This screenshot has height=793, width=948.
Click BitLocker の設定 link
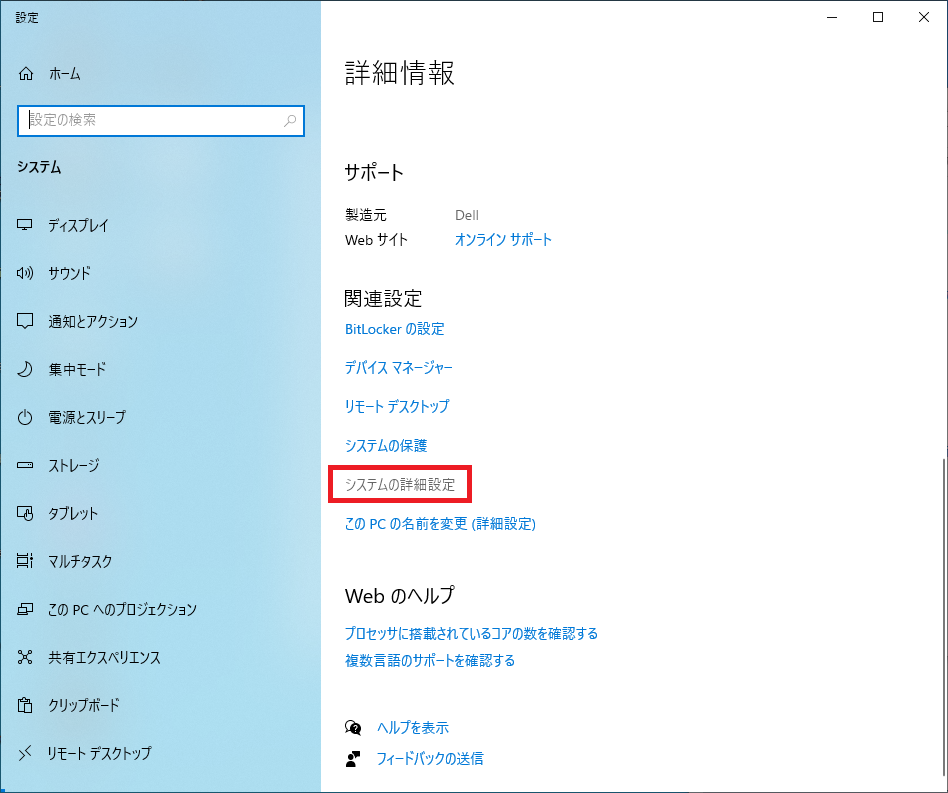click(392, 329)
